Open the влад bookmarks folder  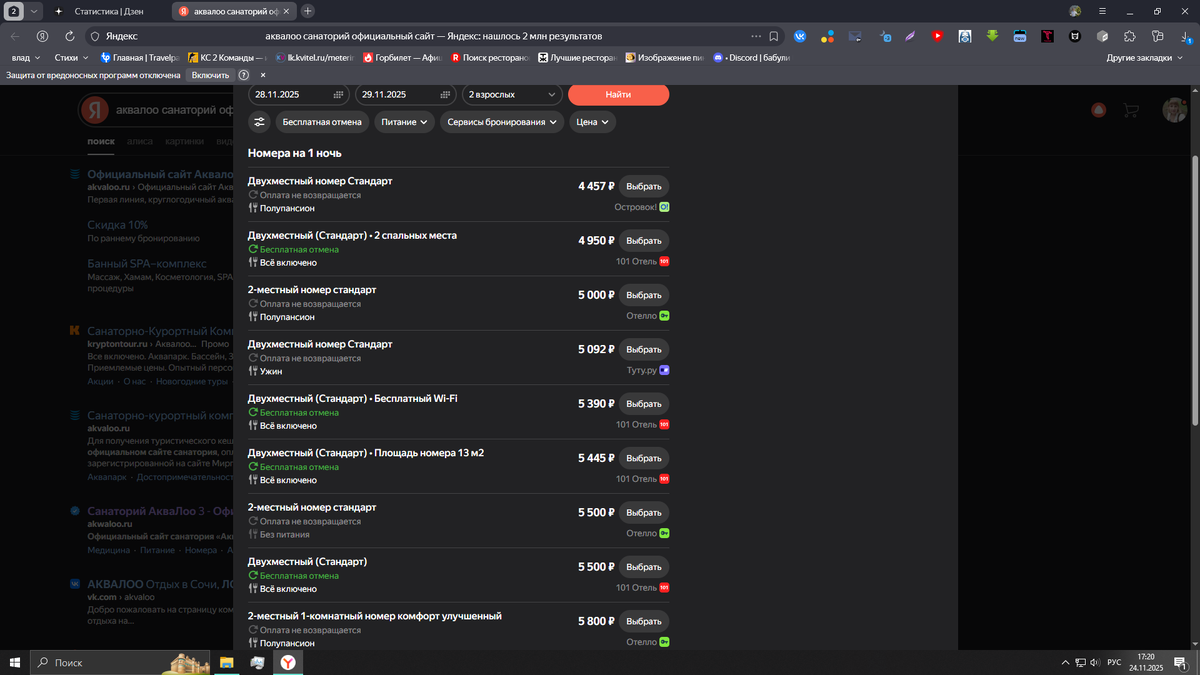(x=25, y=58)
